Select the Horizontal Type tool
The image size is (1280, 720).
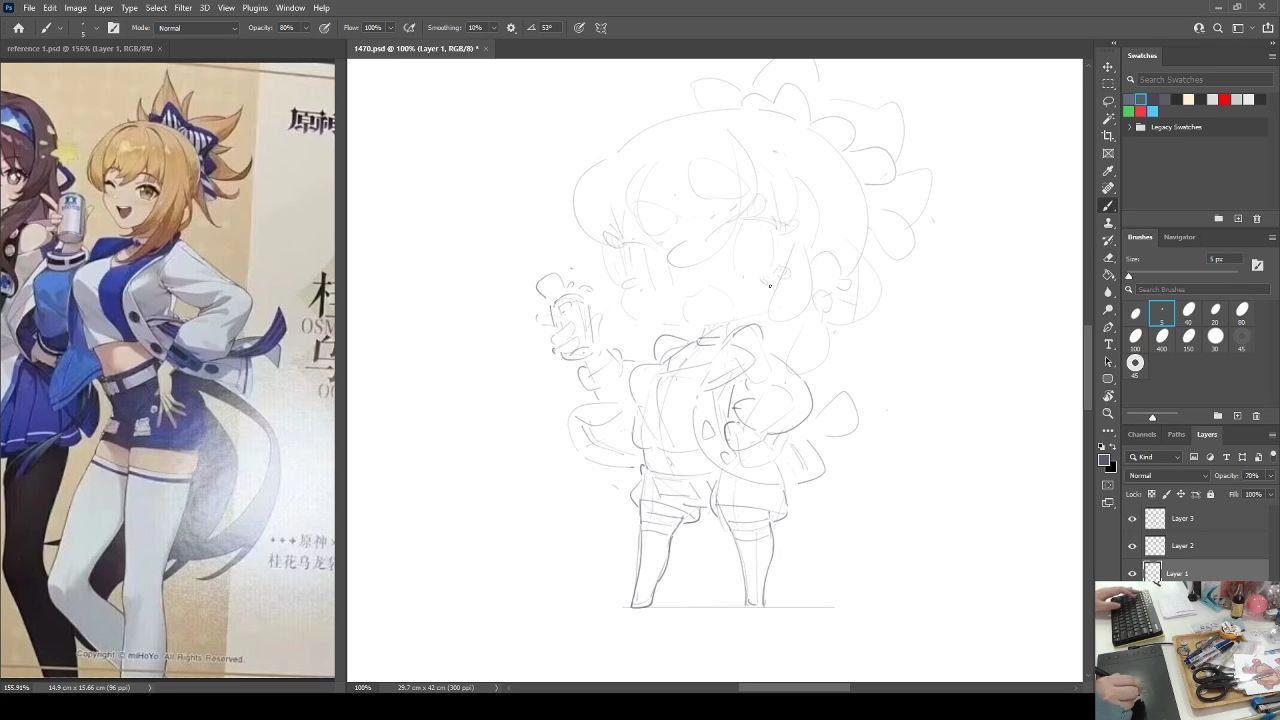pos(1108,344)
